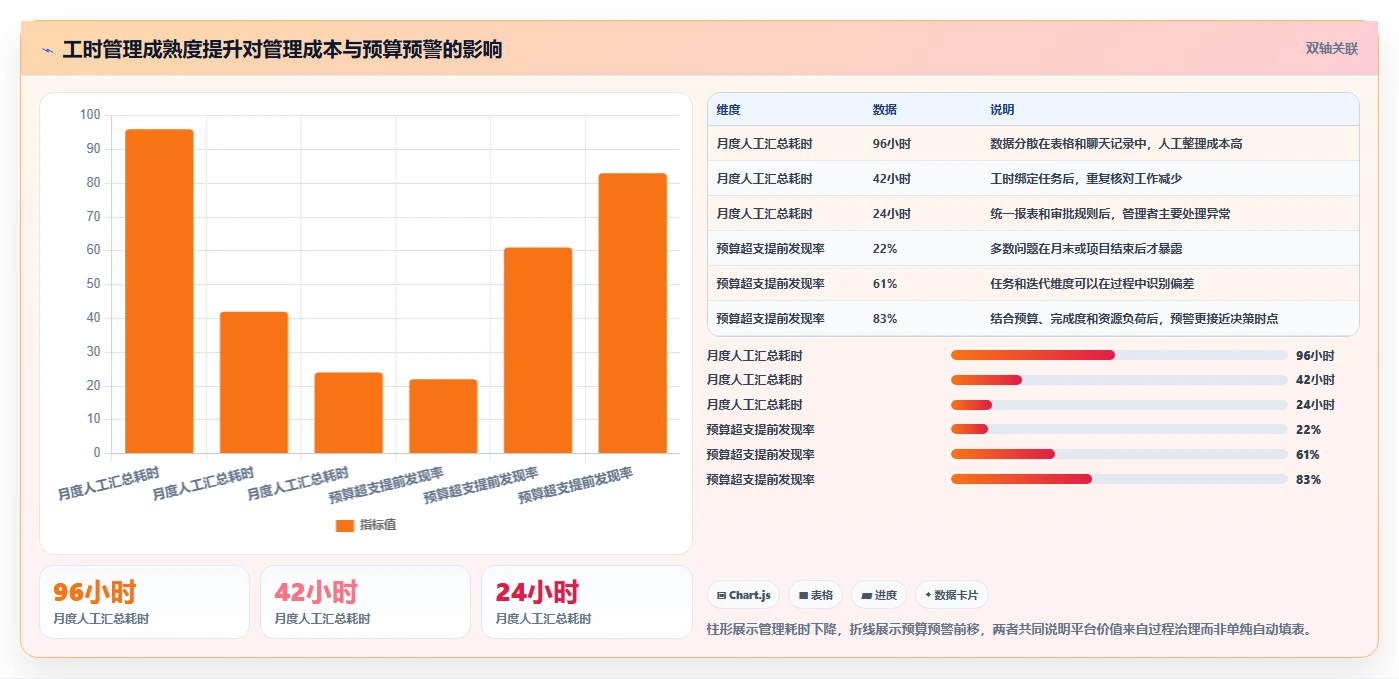Click the 24小时 progress bar

[1119, 405]
